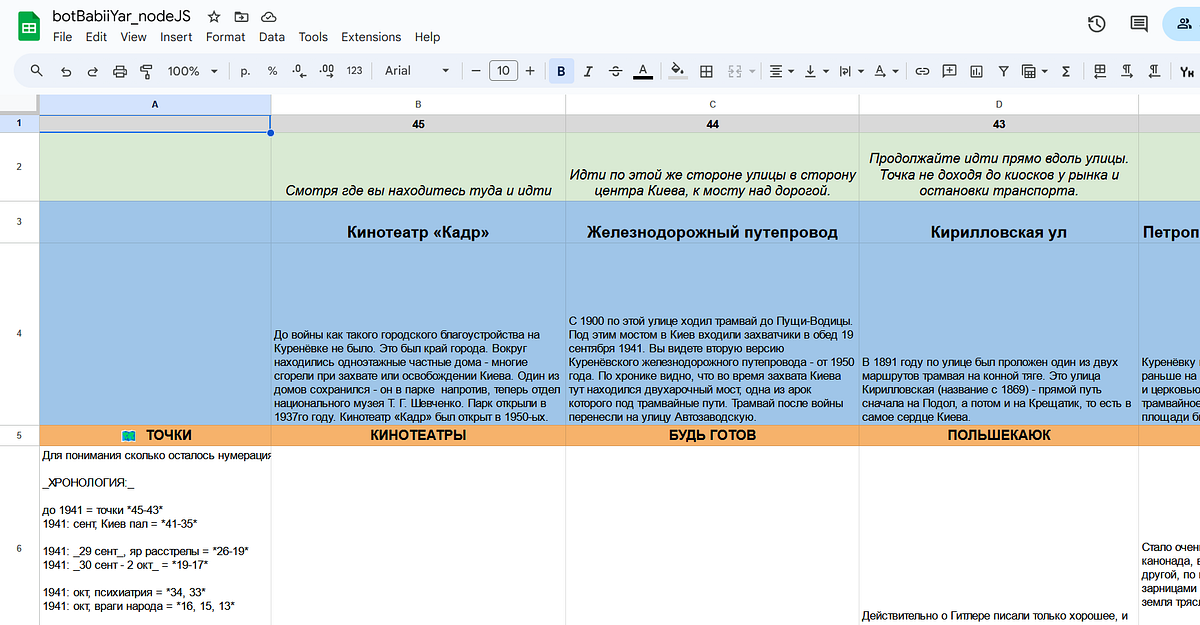
Task: Toggle Bold formatting
Action: 561,71
